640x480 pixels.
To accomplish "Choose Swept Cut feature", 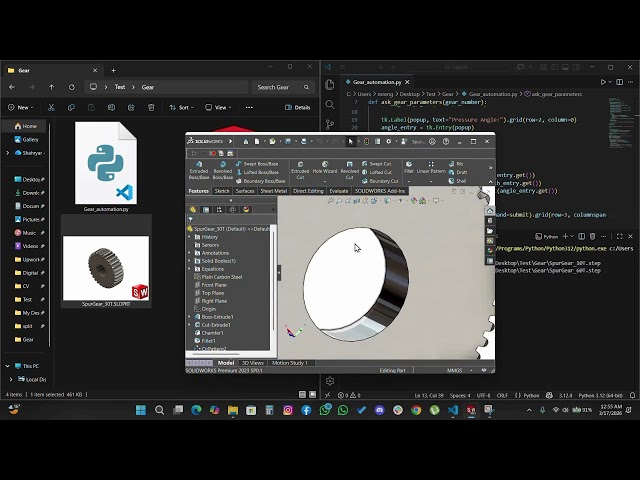I will click(x=376, y=164).
